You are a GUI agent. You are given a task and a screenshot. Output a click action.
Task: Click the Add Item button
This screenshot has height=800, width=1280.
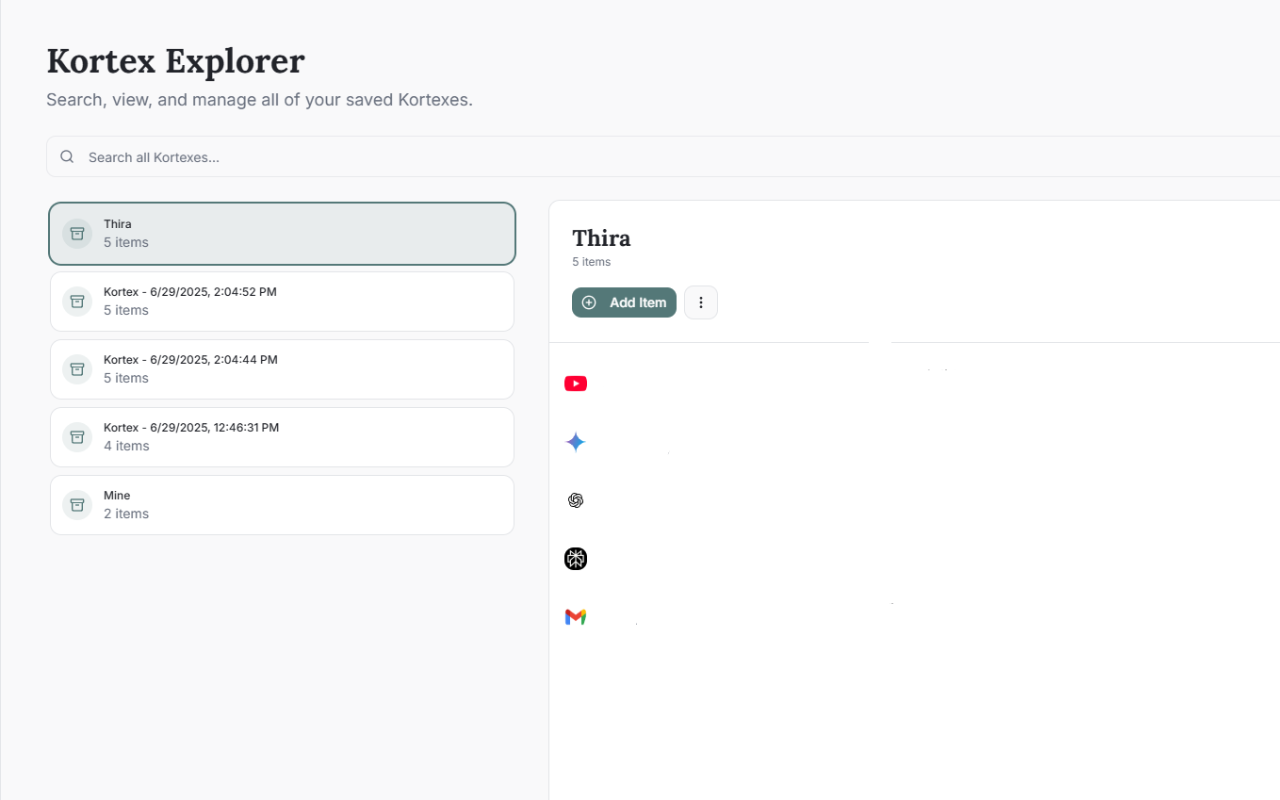pyautogui.click(x=624, y=302)
